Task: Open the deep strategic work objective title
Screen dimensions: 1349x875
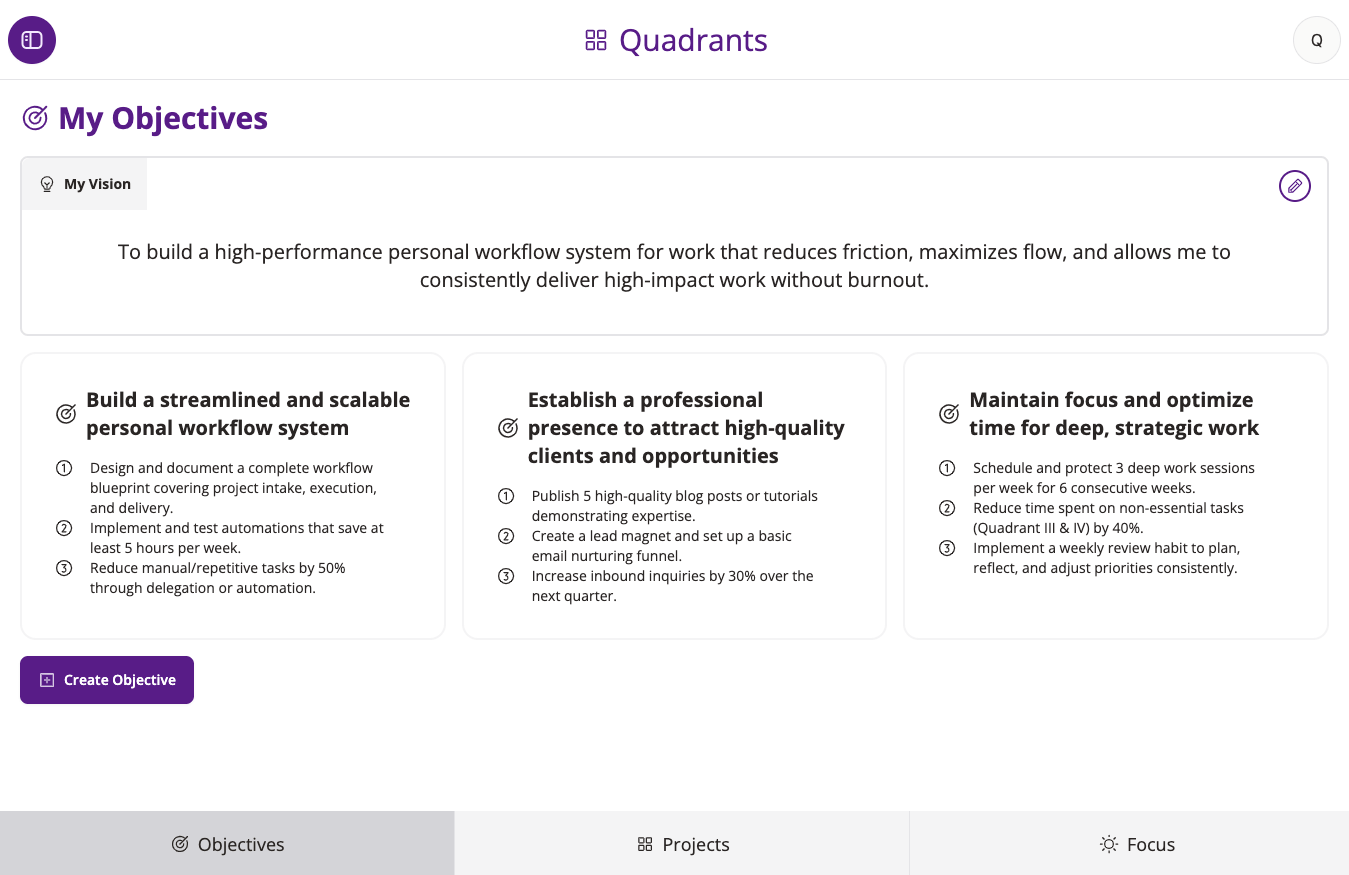Action: click(1113, 414)
